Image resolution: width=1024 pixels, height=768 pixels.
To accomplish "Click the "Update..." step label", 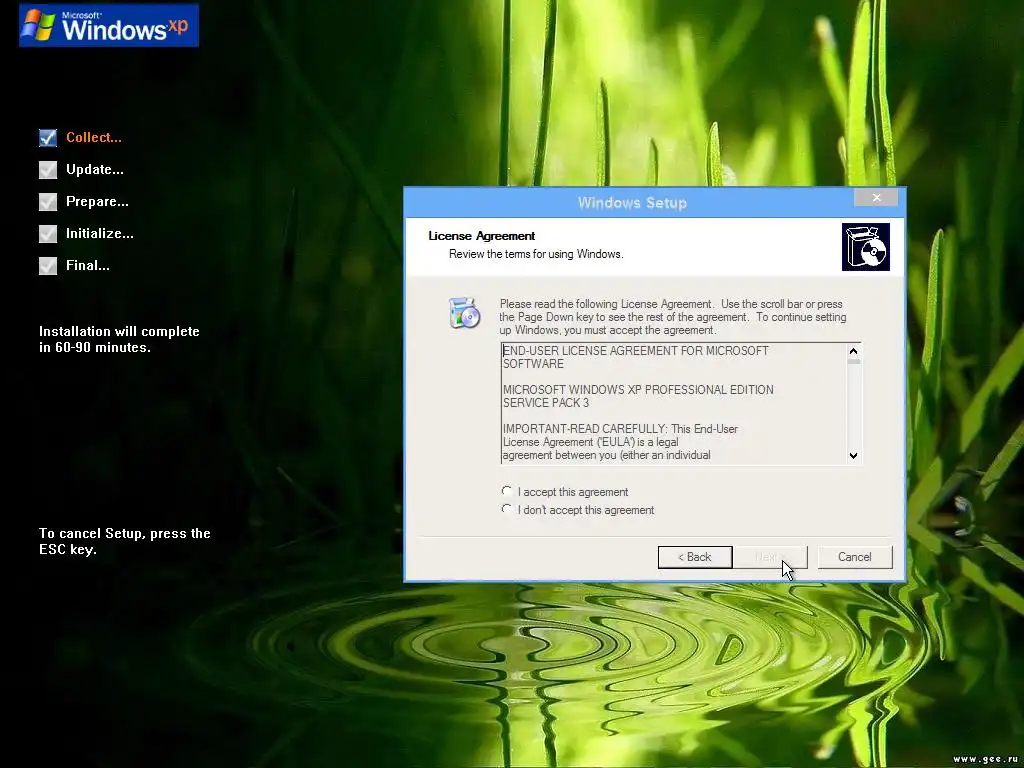I will 95,170.
